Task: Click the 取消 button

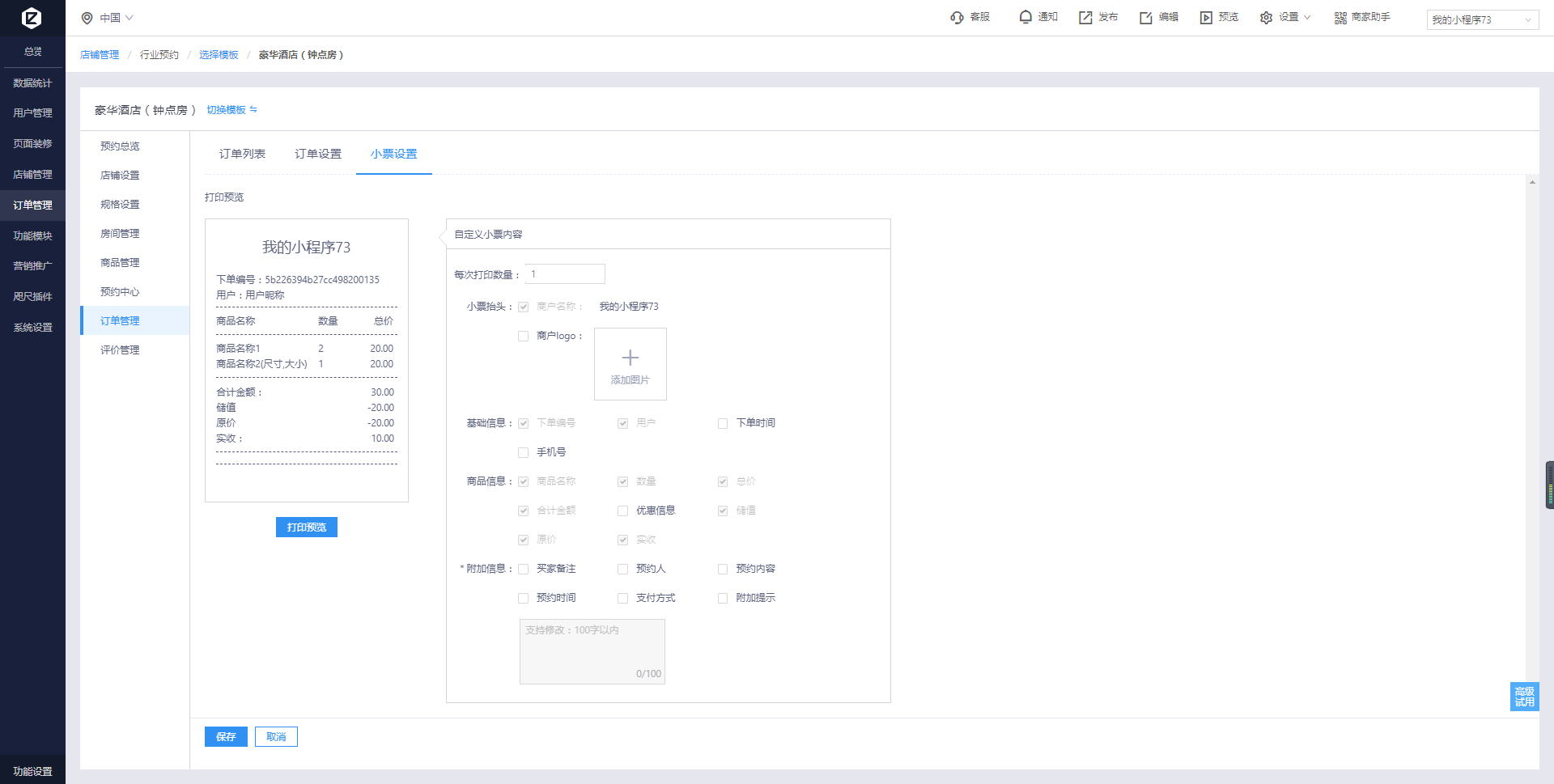Action: [276, 736]
